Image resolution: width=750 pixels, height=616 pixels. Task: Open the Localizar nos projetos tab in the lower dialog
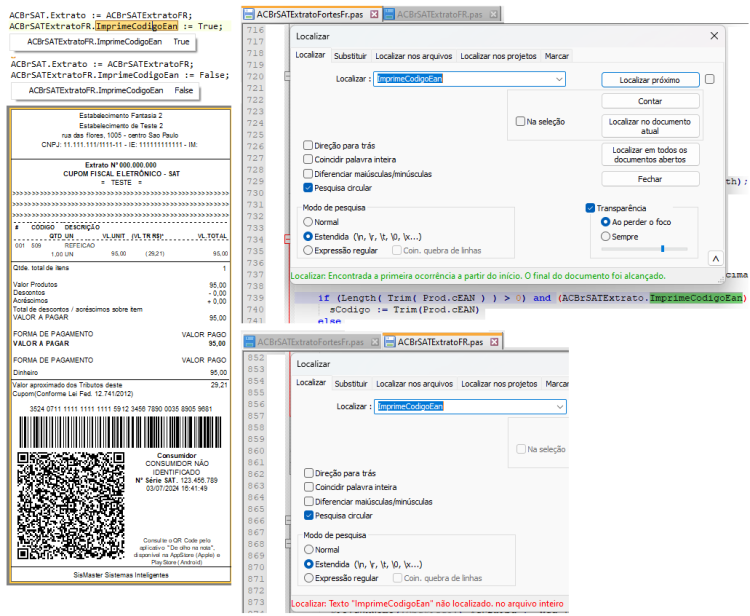click(499, 384)
